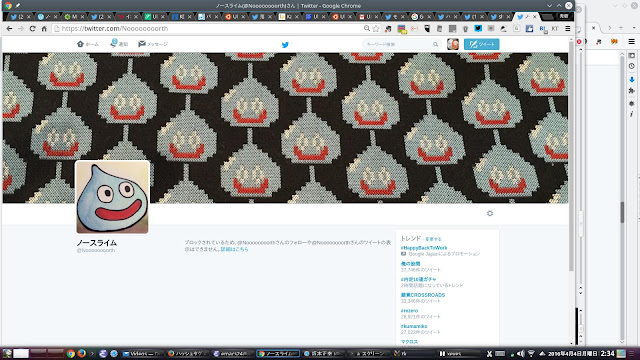640x360 pixels.
Task: Click the background window vertical scrollbar
Action: click(622, 212)
